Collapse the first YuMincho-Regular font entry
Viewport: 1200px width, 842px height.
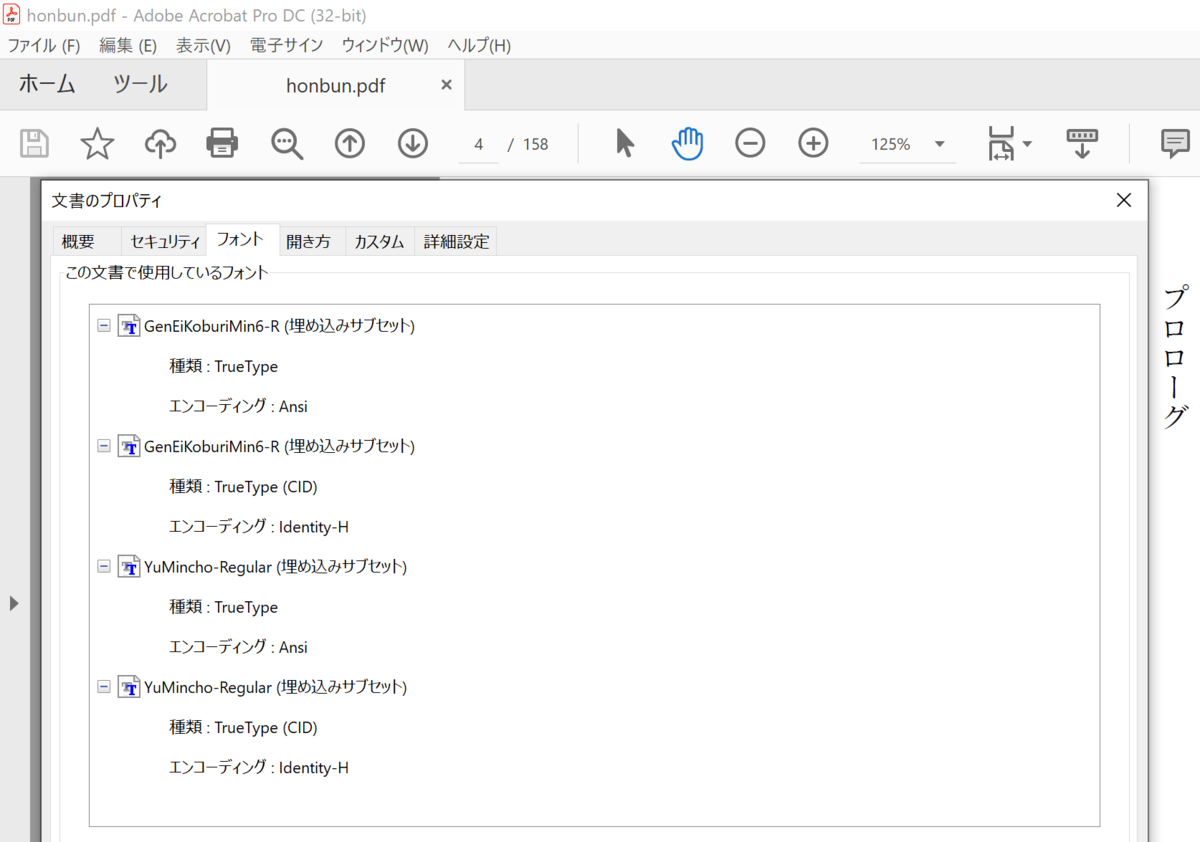103,567
